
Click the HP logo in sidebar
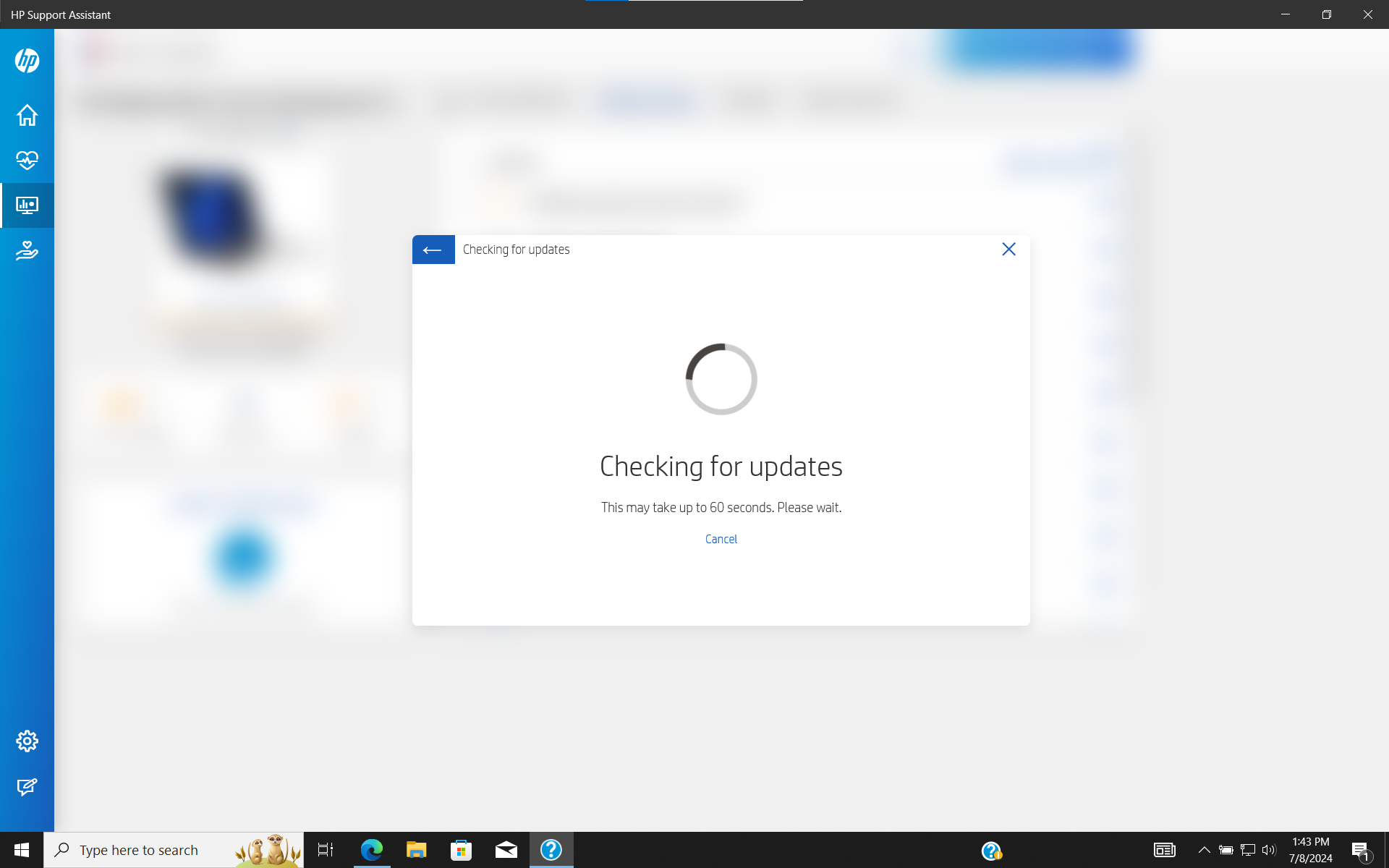pyautogui.click(x=27, y=60)
